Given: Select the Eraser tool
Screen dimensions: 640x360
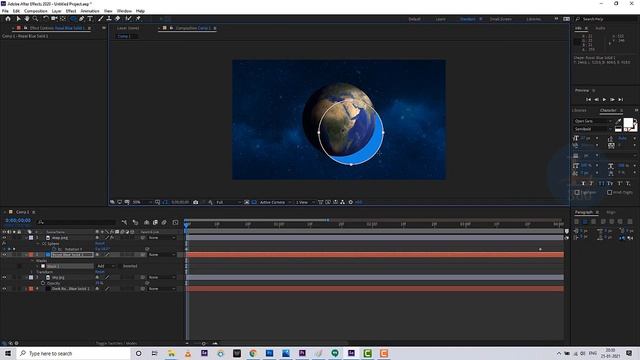Looking at the screenshot, I should (x=118, y=18).
